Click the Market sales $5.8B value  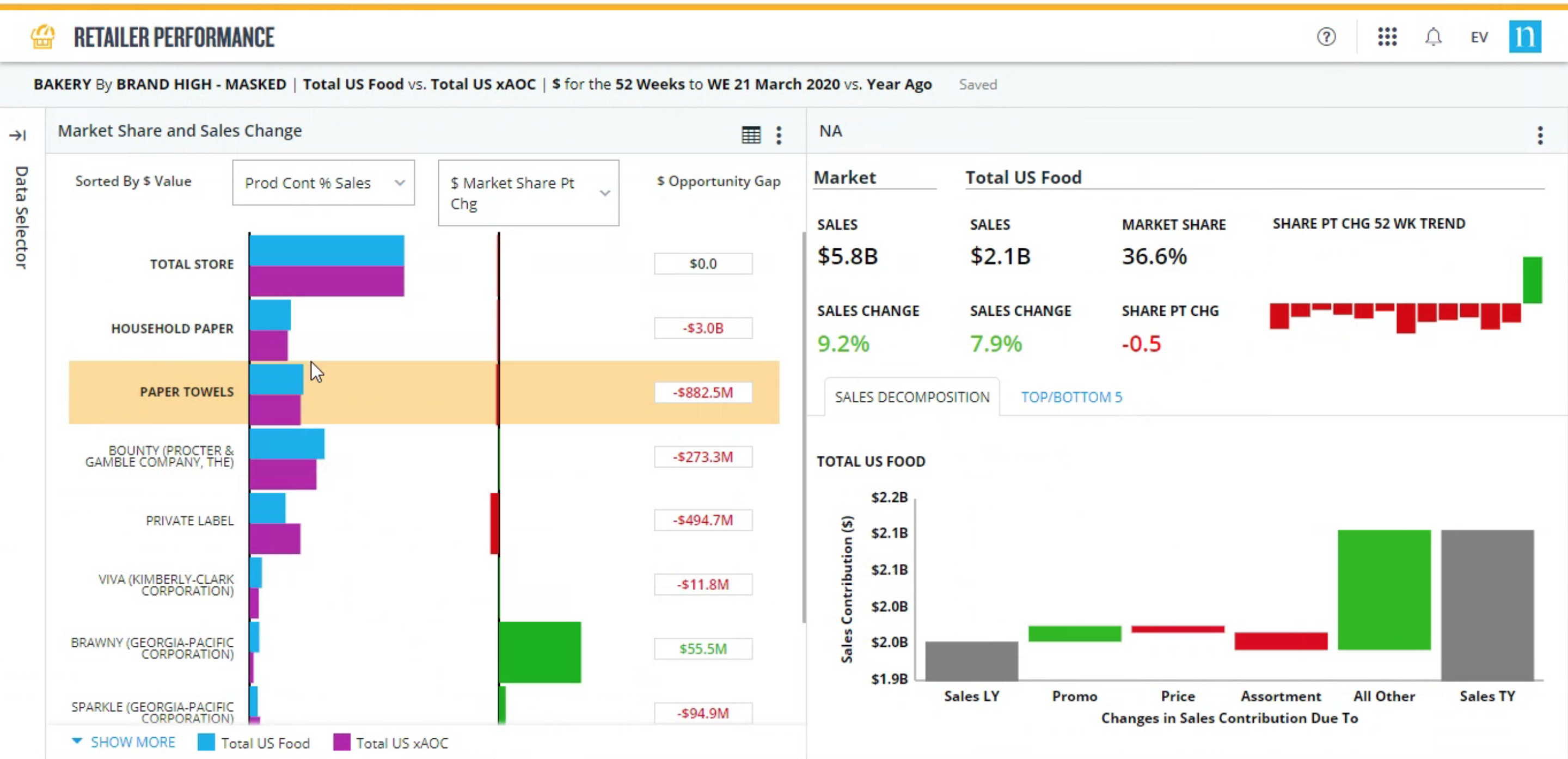click(x=847, y=256)
